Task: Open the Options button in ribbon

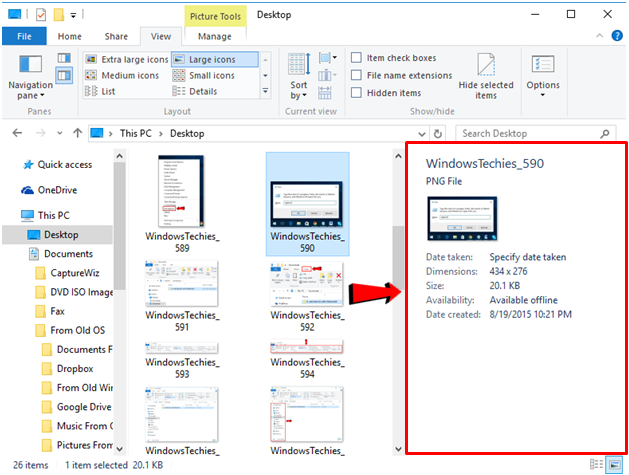Action: tap(543, 73)
